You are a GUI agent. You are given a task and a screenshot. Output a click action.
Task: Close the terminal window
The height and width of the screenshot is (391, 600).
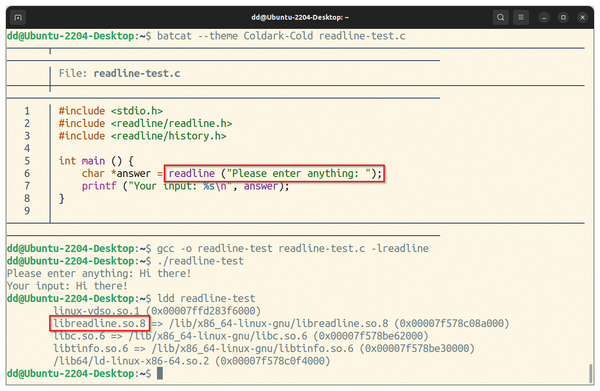pos(582,18)
